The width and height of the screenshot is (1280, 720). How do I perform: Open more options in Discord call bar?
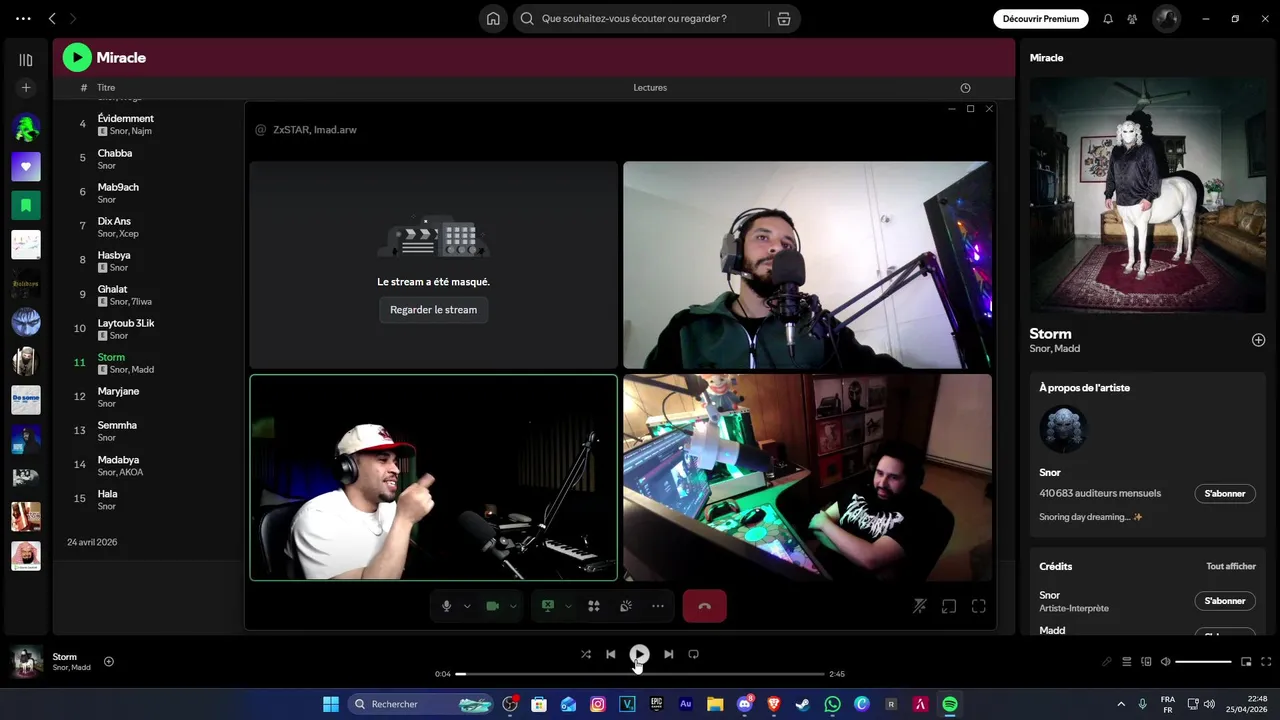pyautogui.click(x=658, y=606)
